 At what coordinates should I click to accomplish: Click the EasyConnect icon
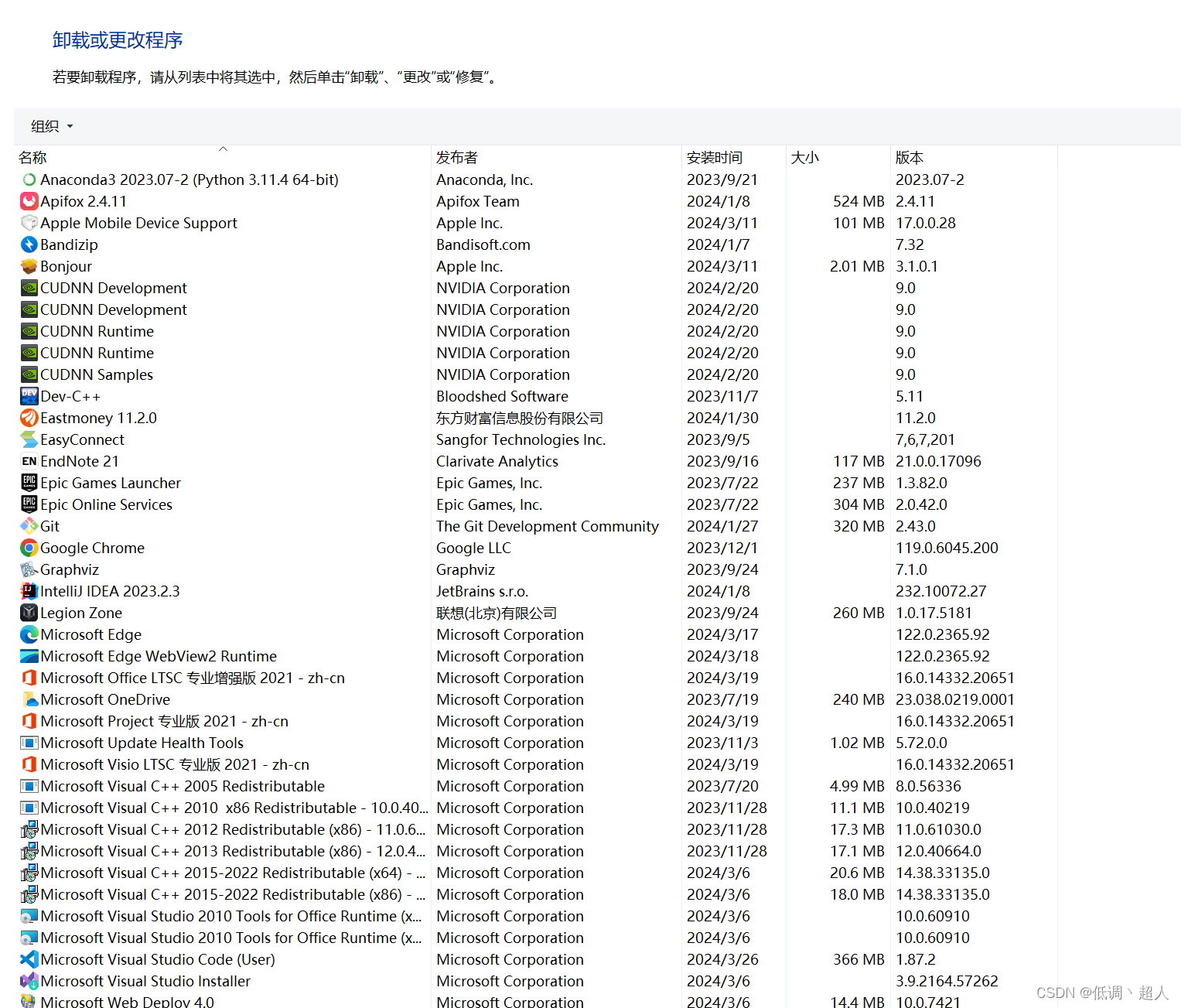pyautogui.click(x=29, y=439)
